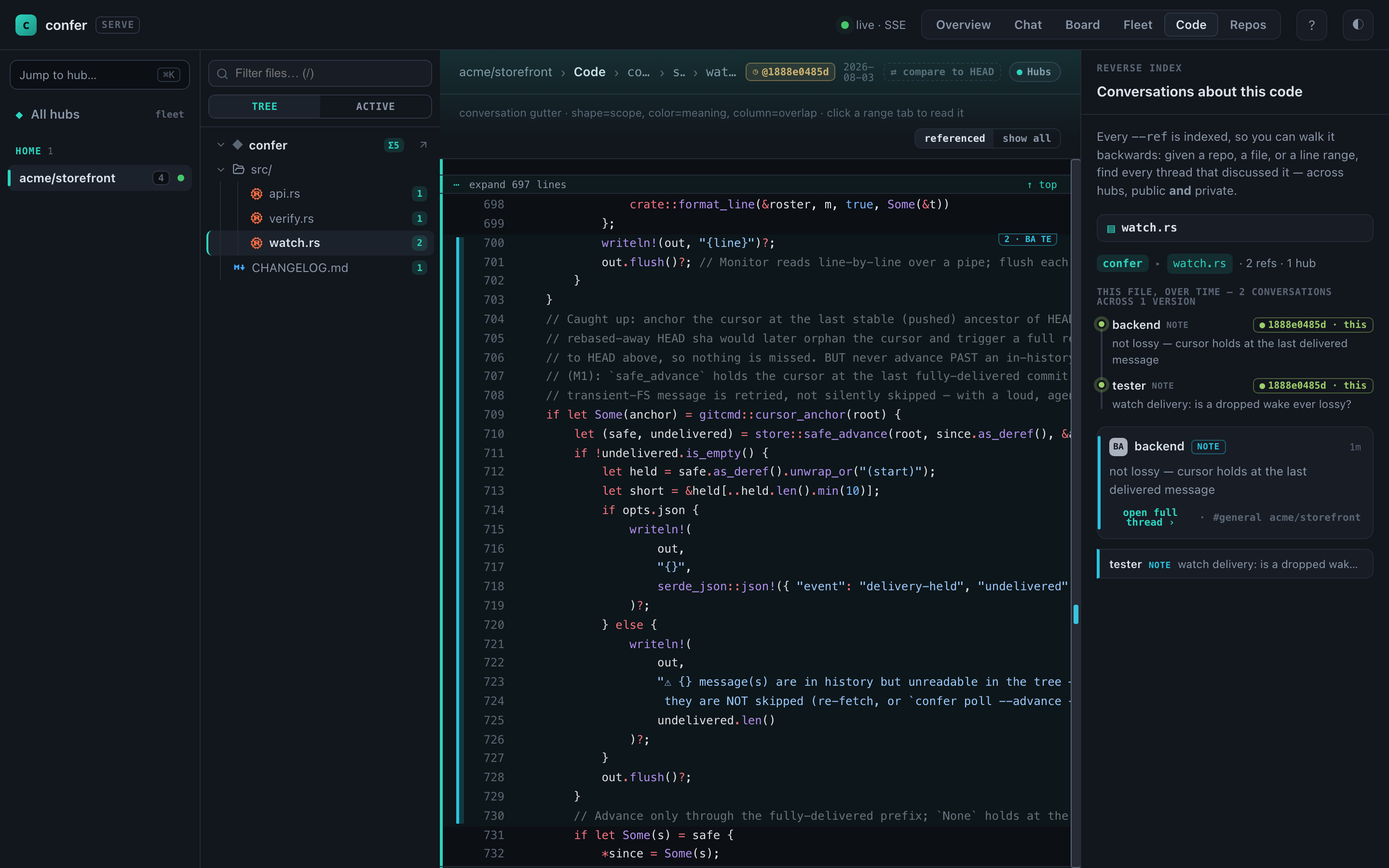The image size is (1389, 868).
Task: Click the BA avatar on backend note card
Action: tap(1118, 447)
